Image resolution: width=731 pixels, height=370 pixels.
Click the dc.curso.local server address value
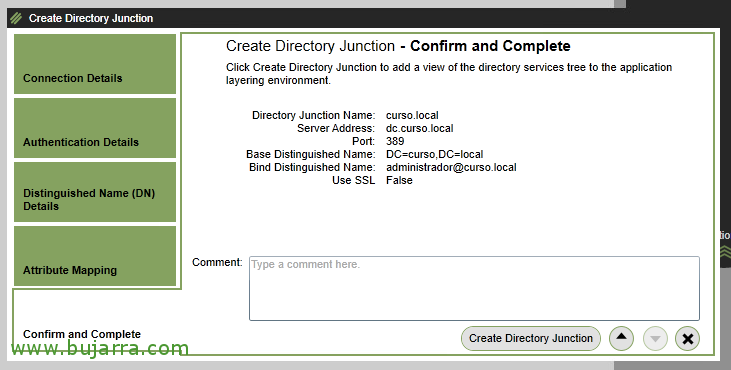pos(420,128)
